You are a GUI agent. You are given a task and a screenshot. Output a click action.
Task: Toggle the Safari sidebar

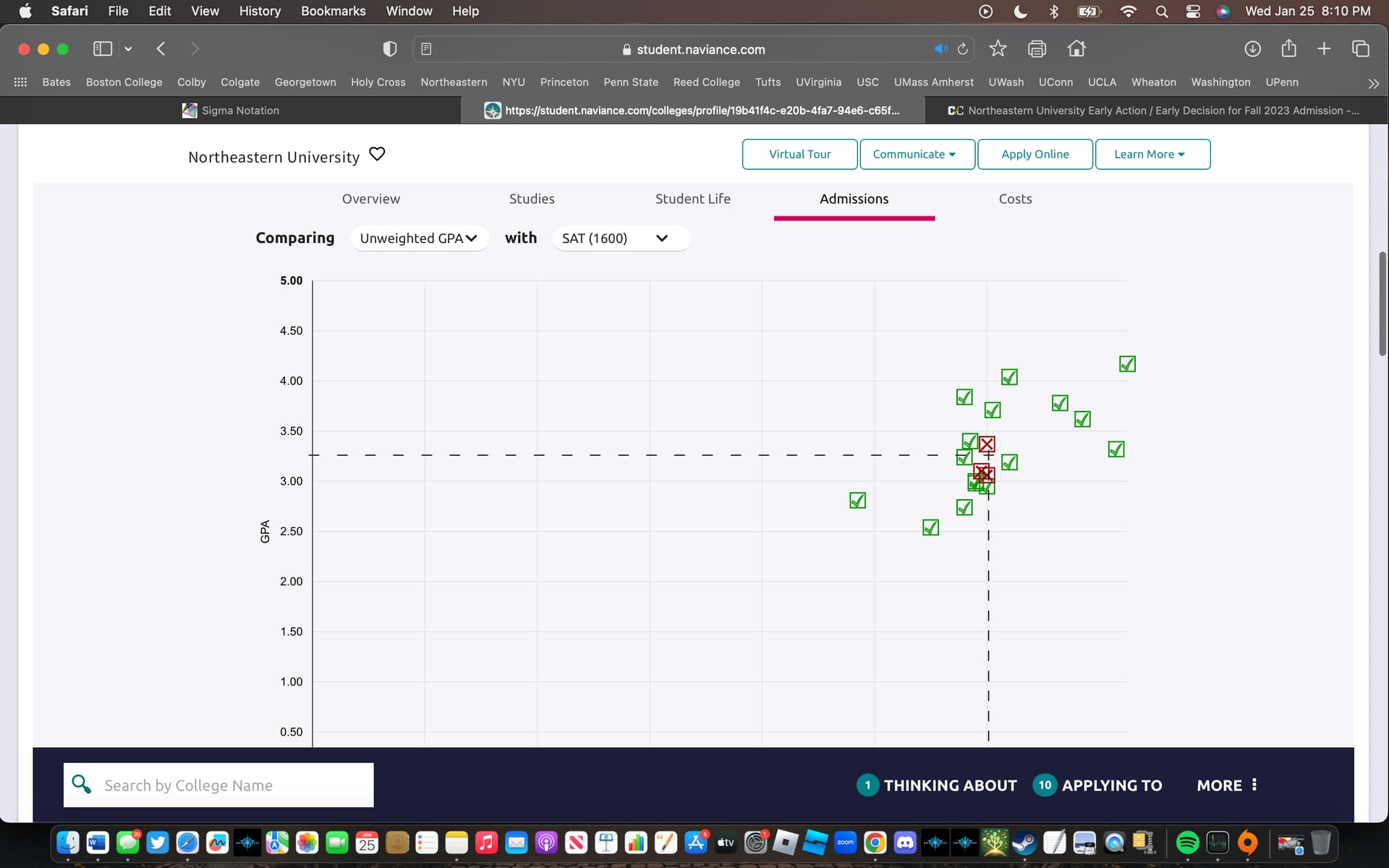(103, 48)
